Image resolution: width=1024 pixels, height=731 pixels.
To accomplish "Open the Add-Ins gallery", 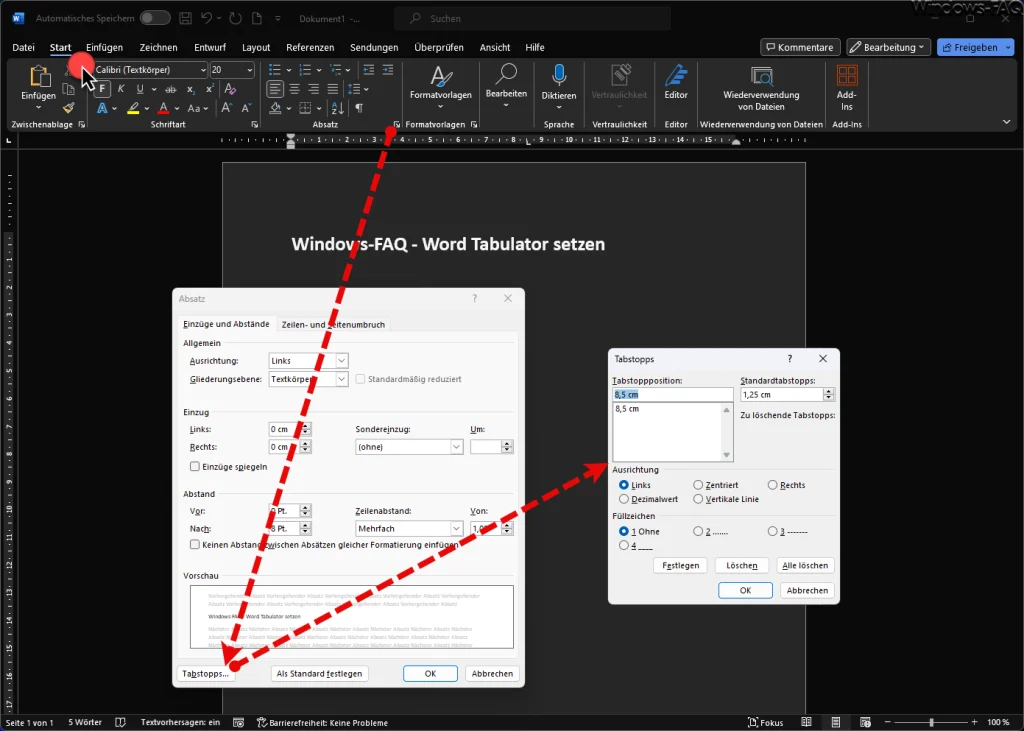I will [846, 87].
